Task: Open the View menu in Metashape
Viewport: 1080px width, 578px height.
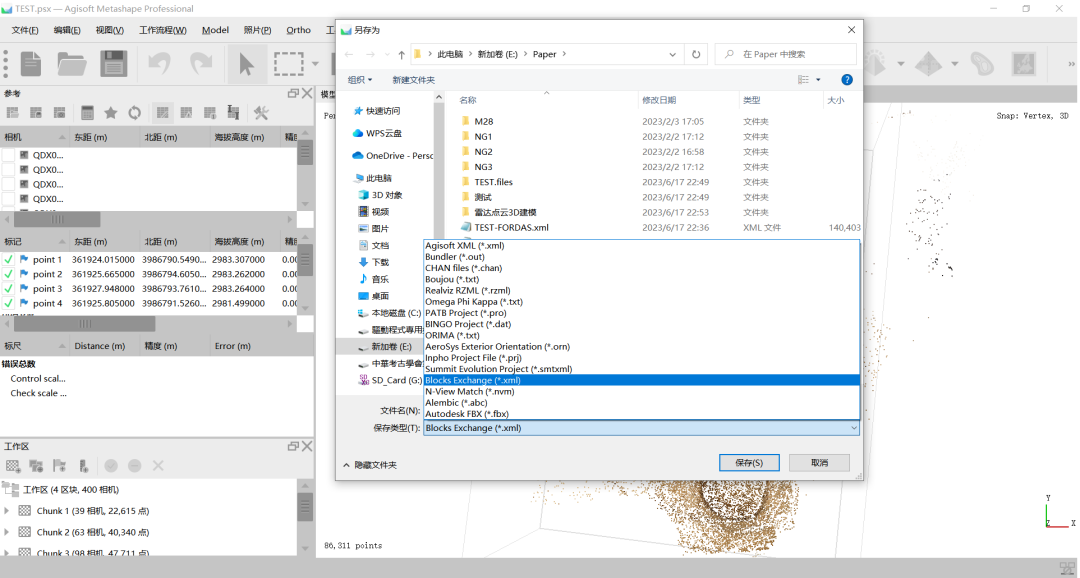Action: coord(110,30)
